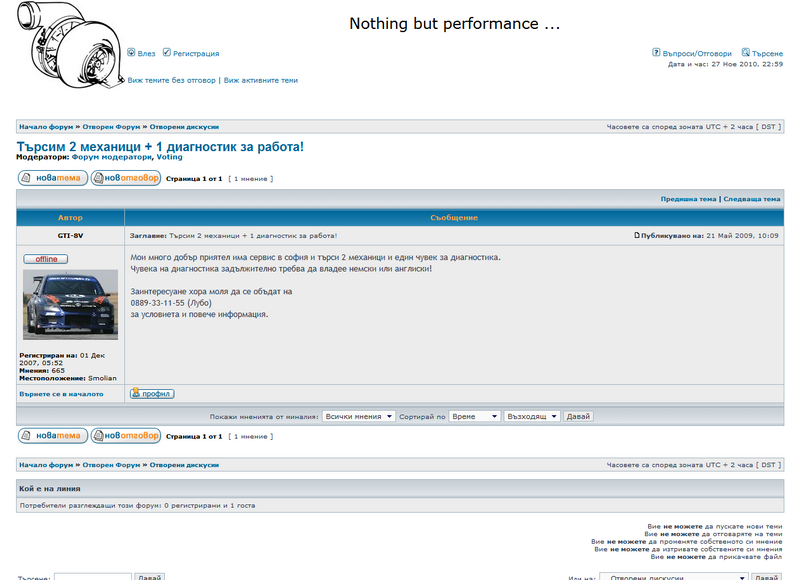Image resolution: width=800 pixels, height=580 pixels.
Task: Open the Време sort dropdown
Action: pos(474,416)
